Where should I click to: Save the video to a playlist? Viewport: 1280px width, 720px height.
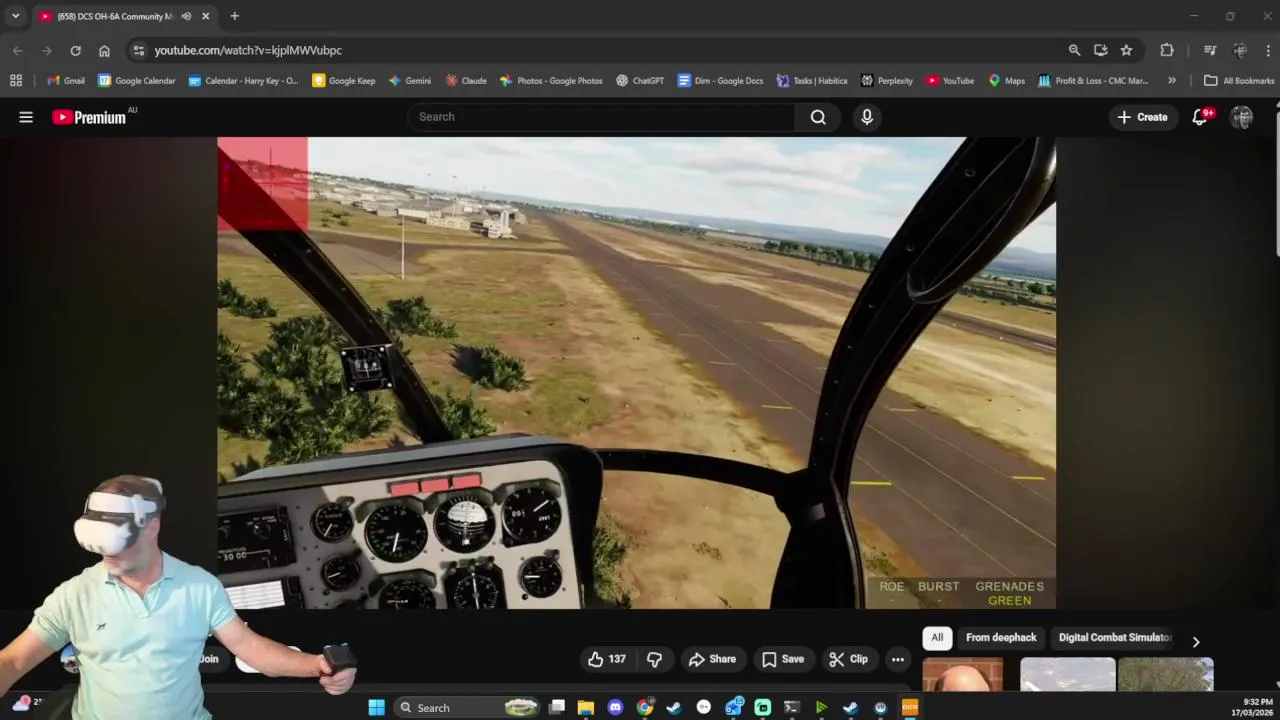point(783,659)
